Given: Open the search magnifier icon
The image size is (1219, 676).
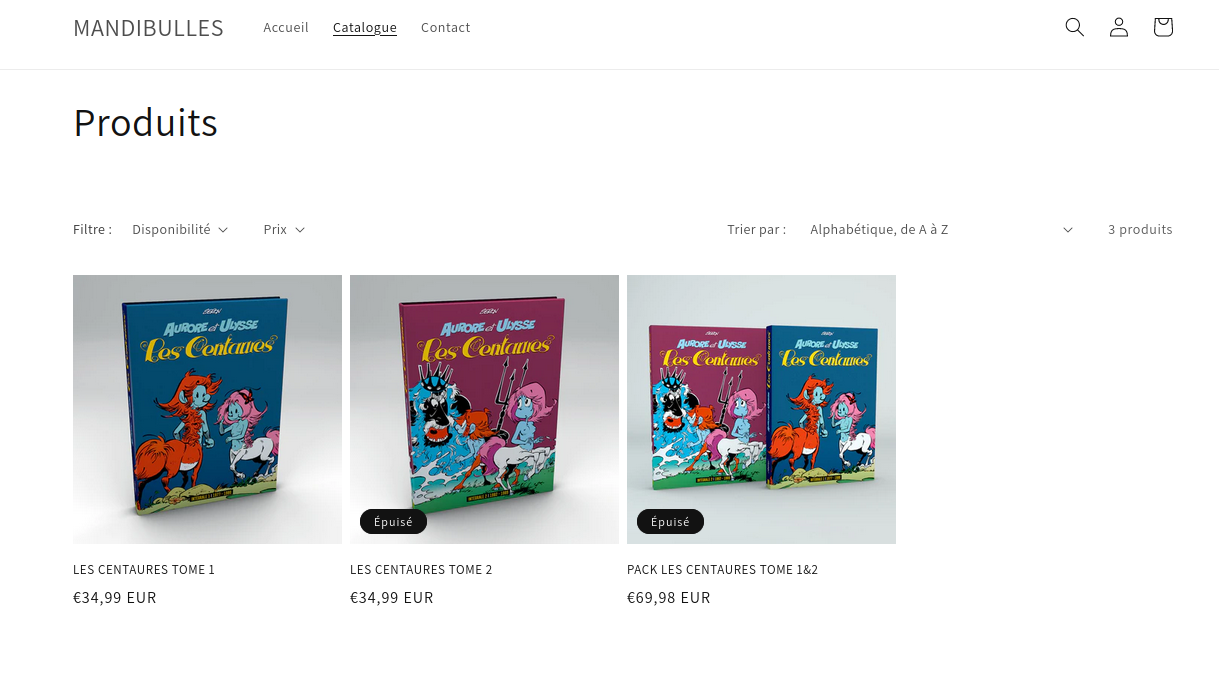Looking at the screenshot, I should click(1075, 27).
